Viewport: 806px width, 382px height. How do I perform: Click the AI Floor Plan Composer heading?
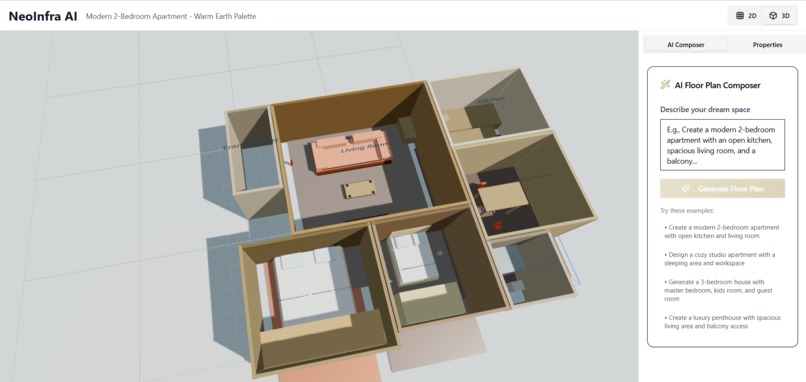(718, 85)
